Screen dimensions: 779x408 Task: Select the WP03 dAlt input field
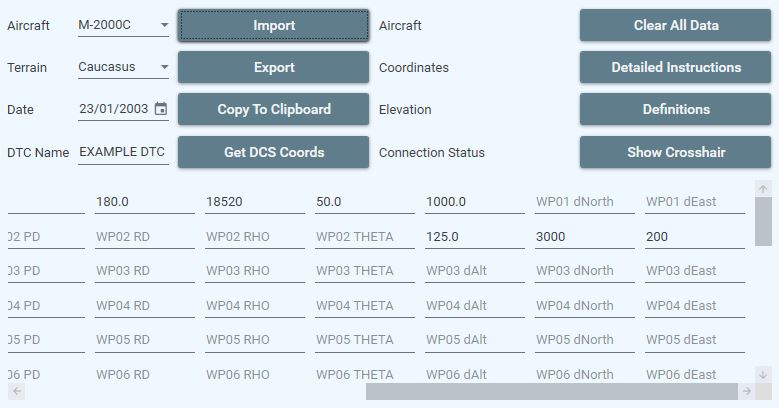(x=474, y=271)
